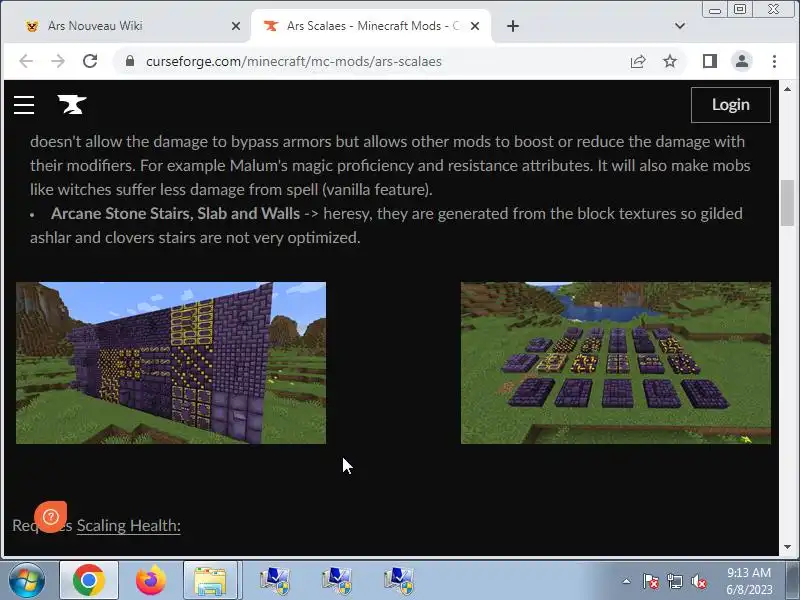
Task: Click the Login button
Action: click(731, 105)
